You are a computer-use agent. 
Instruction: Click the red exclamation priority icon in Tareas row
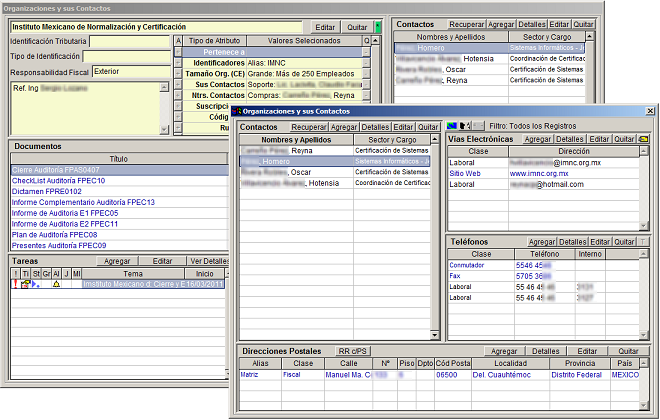15,285
